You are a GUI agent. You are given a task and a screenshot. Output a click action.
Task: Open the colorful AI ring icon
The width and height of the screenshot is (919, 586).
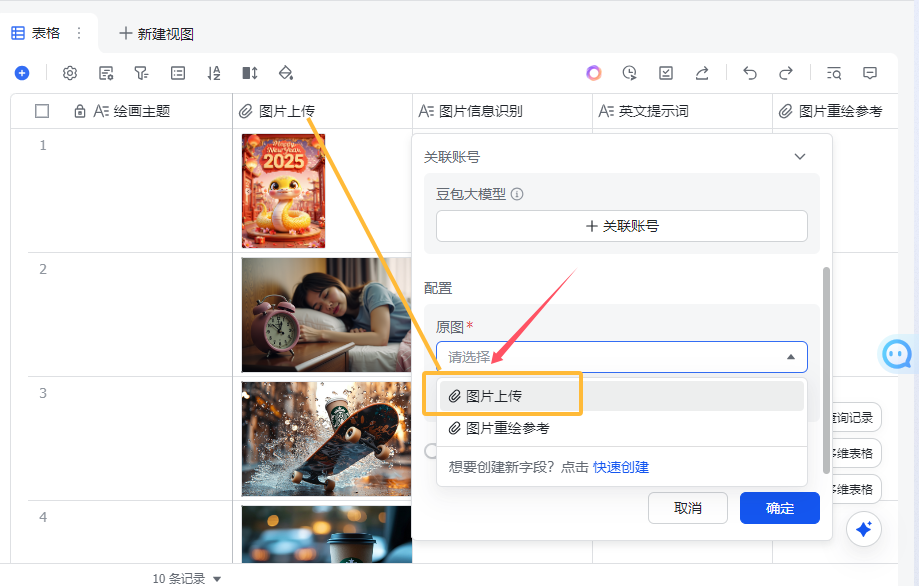(x=594, y=73)
